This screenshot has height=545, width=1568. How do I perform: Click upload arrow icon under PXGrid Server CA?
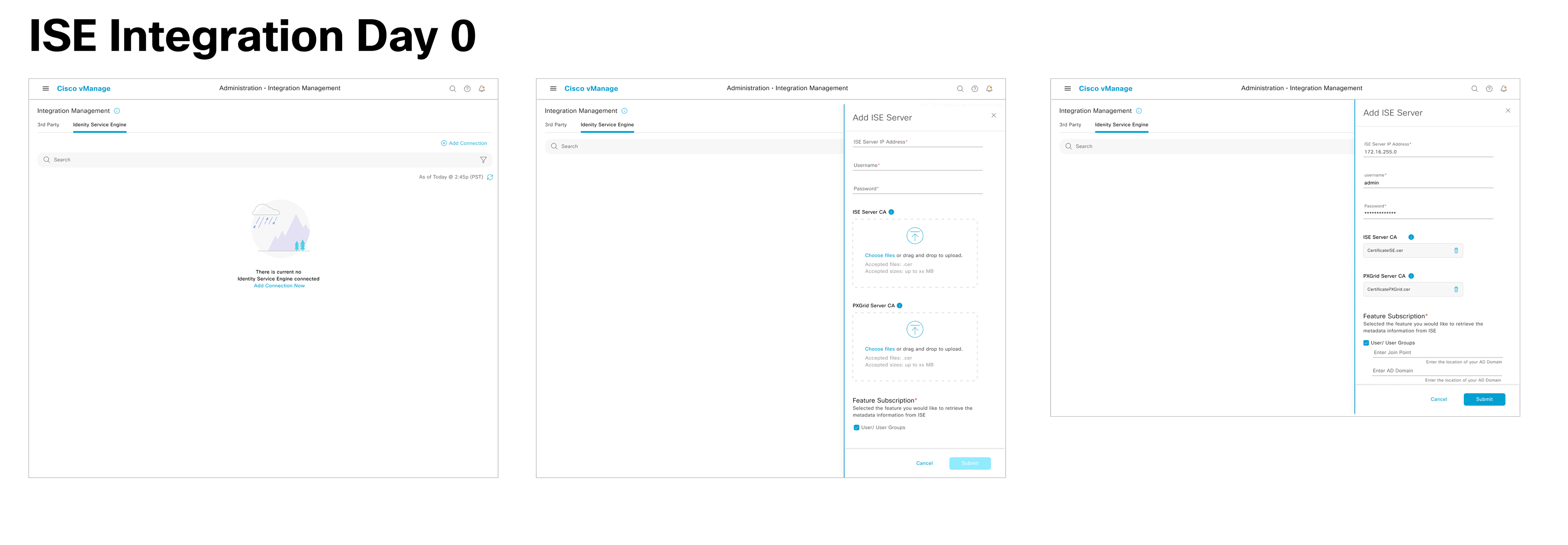click(x=914, y=330)
